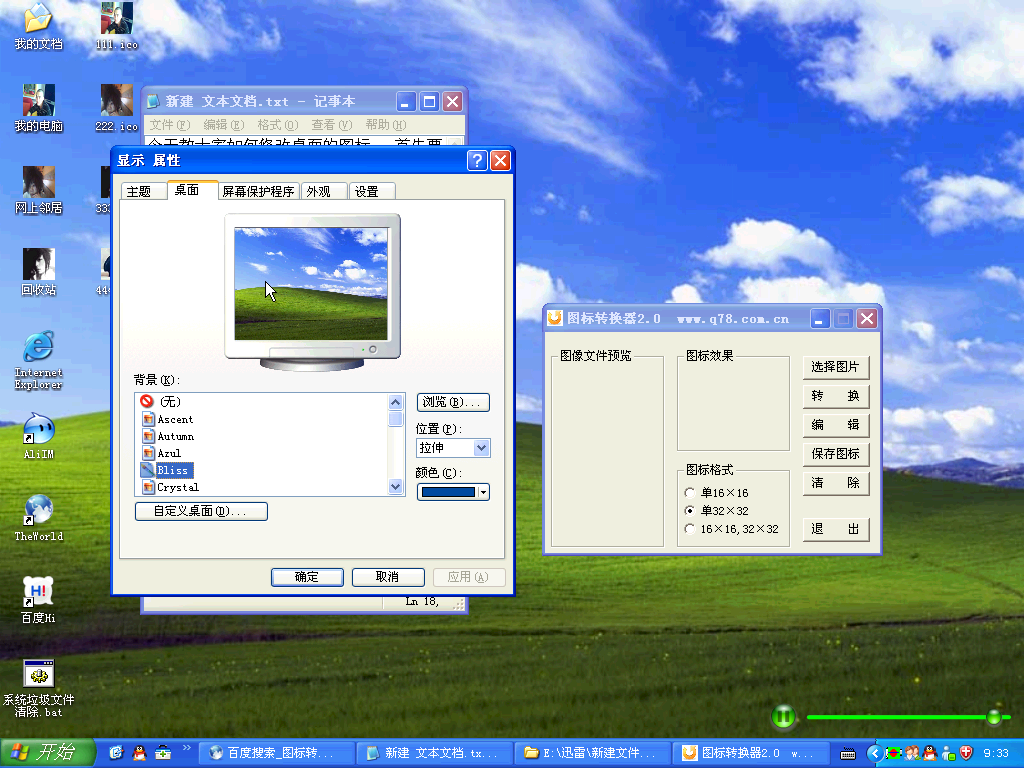
Task: Click background list scroll down arrow
Action: click(x=396, y=487)
